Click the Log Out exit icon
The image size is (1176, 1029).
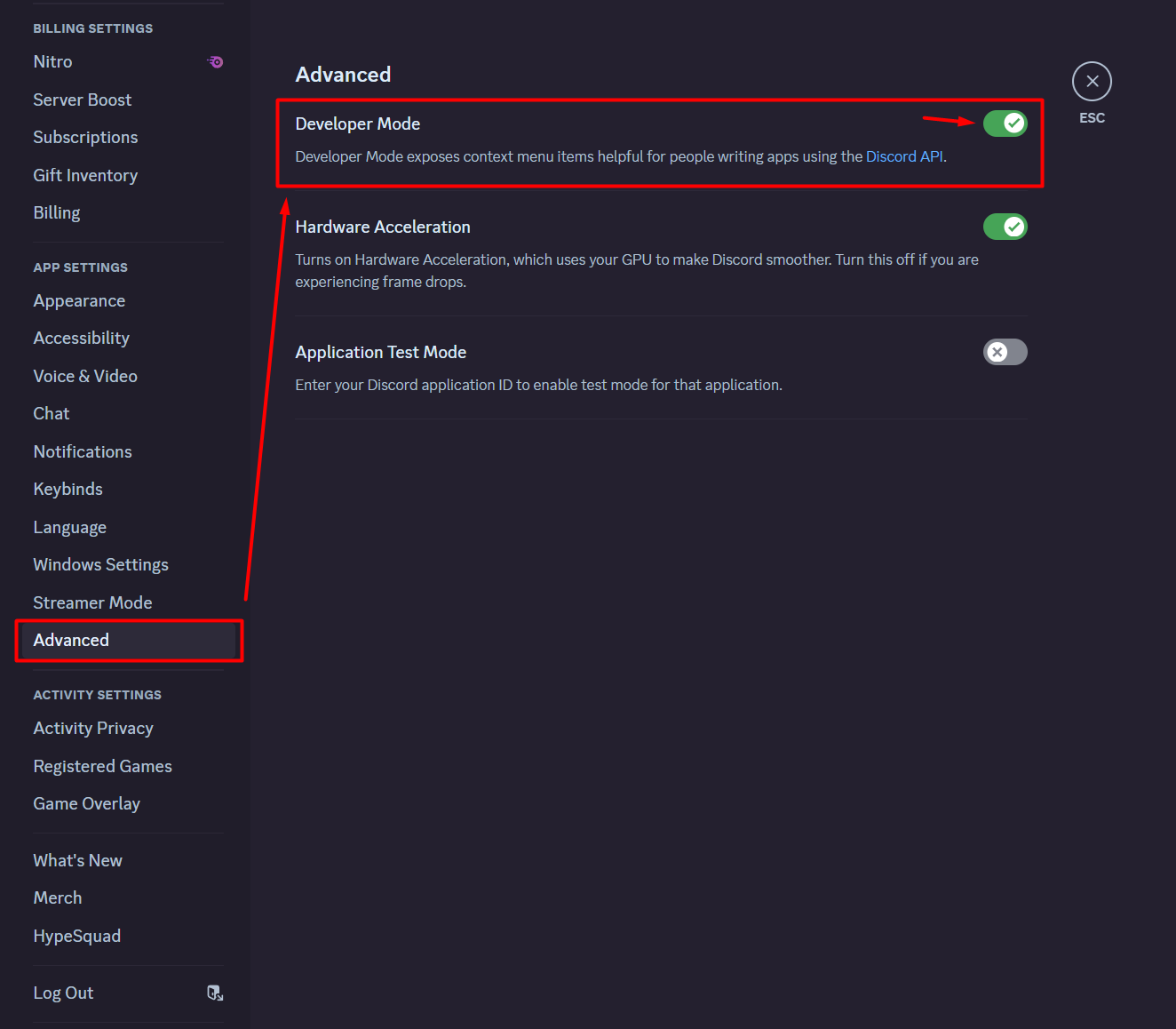point(215,993)
